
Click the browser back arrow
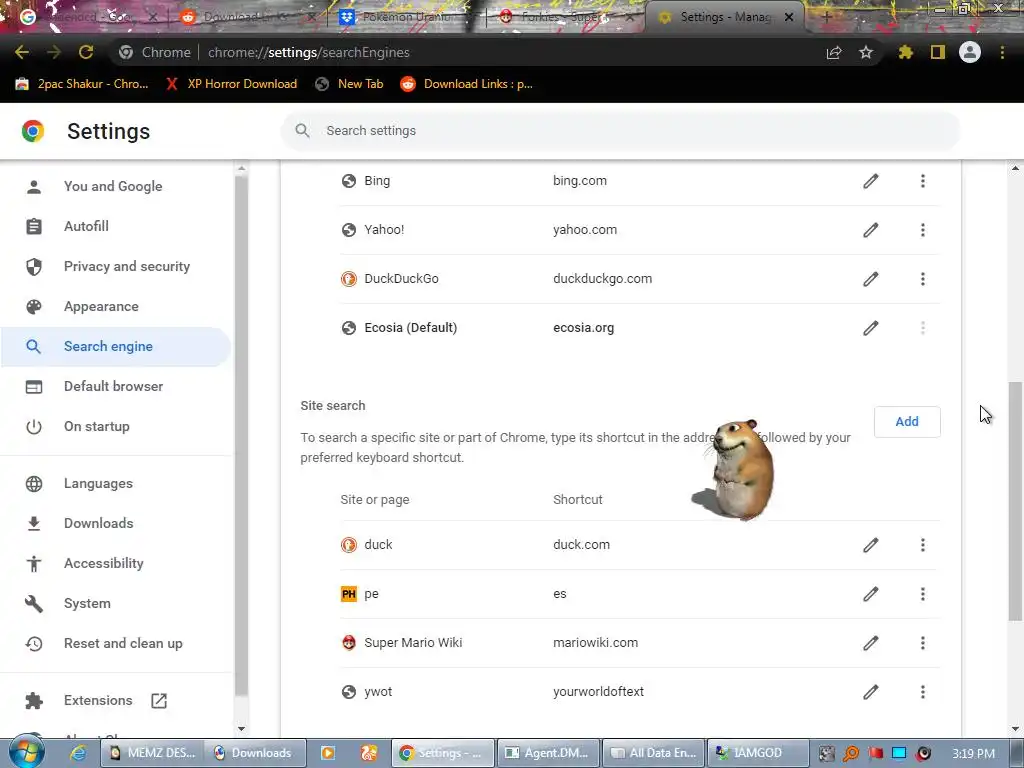tap(22, 52)
